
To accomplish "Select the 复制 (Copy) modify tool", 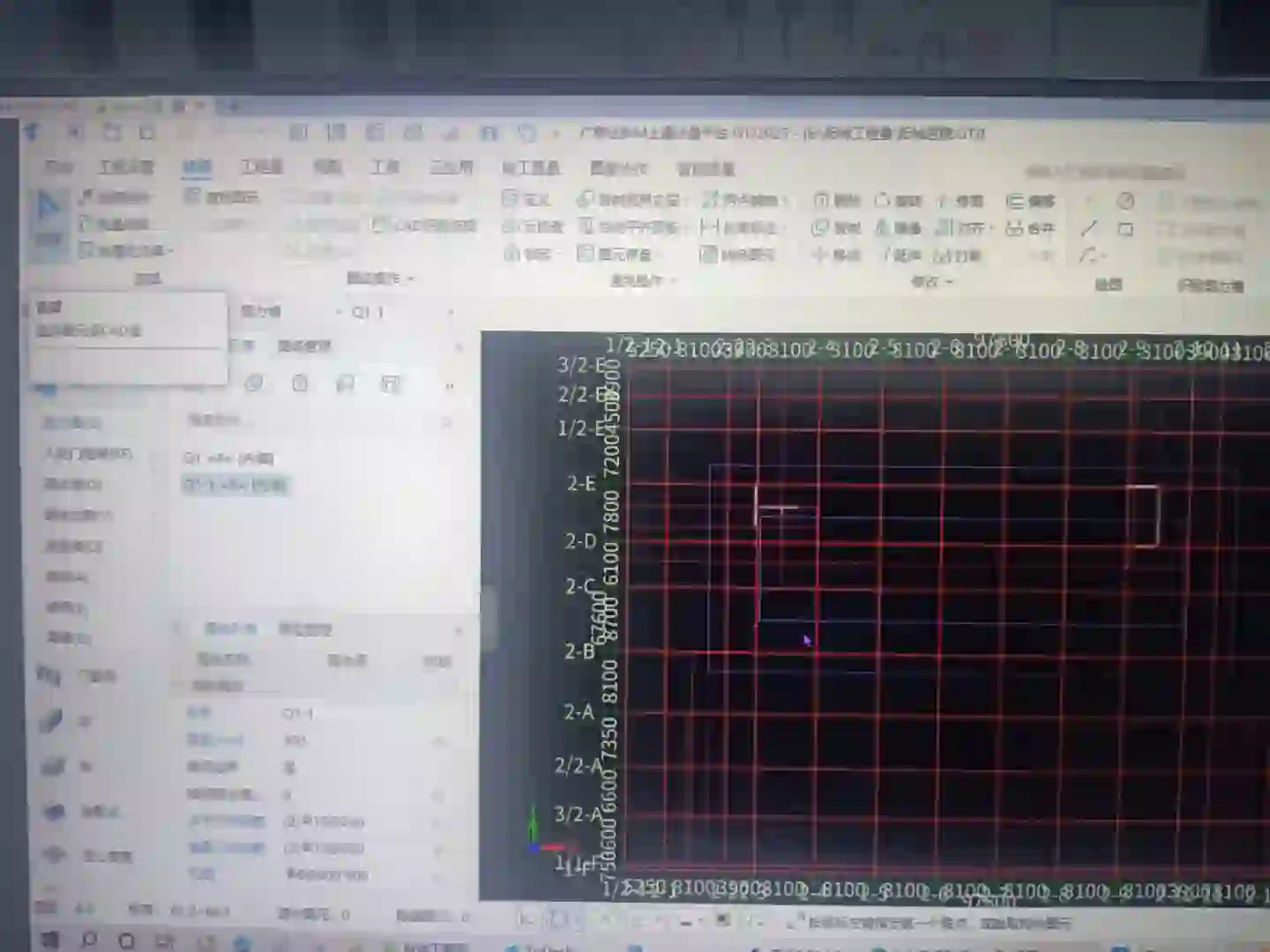I will 836,227.
